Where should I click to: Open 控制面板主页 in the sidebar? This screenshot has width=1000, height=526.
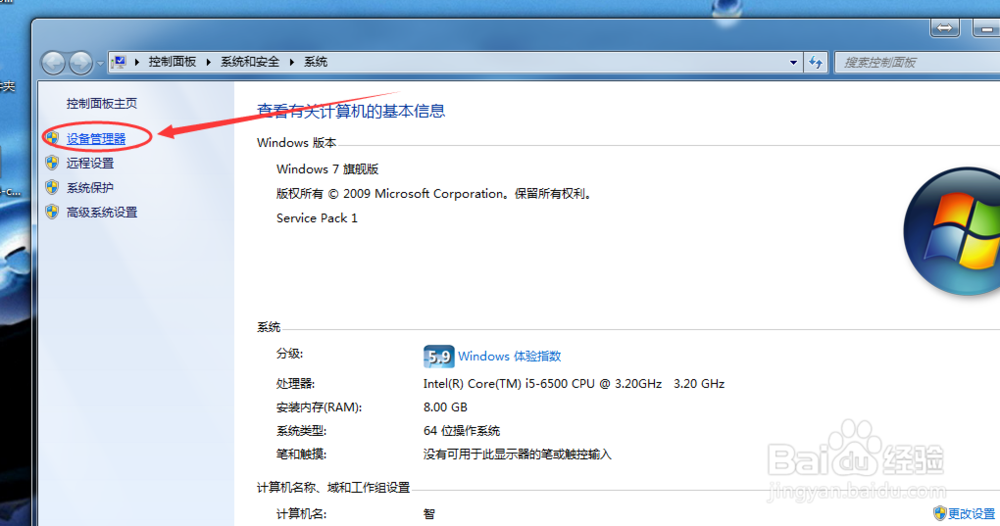[x=101, y=103]
